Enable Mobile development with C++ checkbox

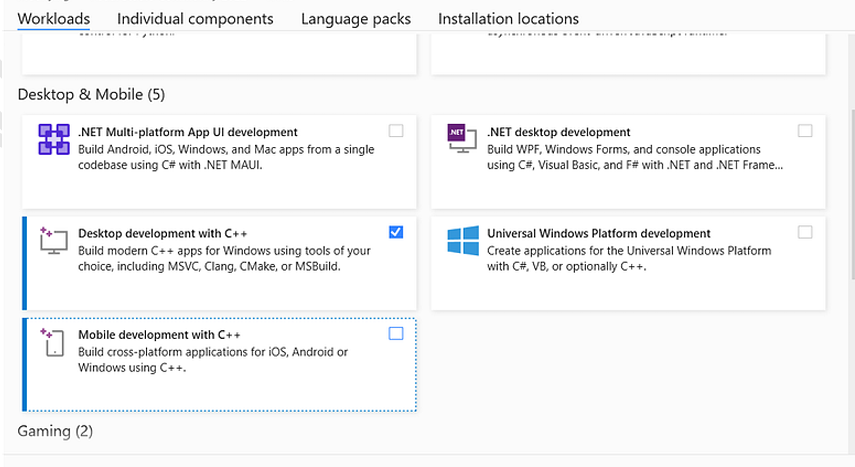396,333
